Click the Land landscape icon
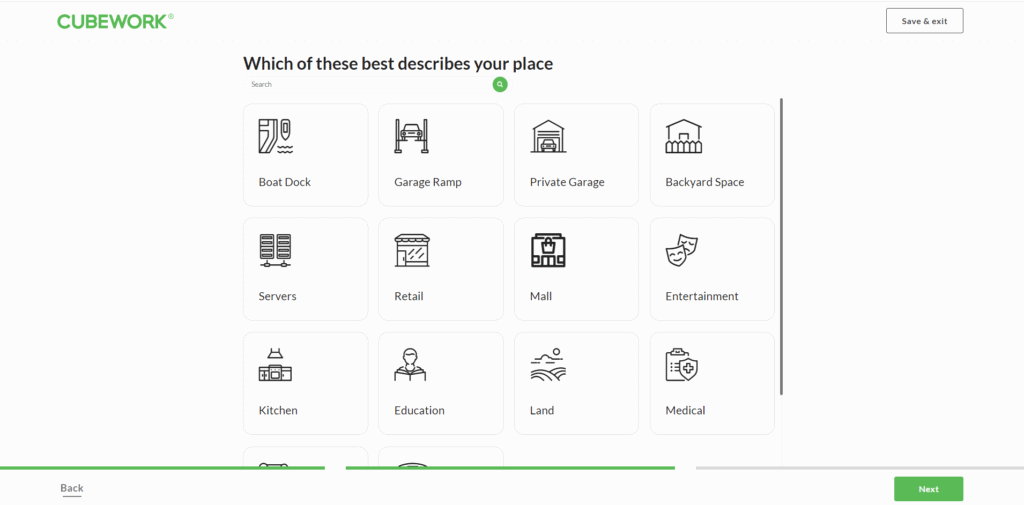The width and height of the screenshot is (1024, 505). pyautogui.click(x=548, y=365)
